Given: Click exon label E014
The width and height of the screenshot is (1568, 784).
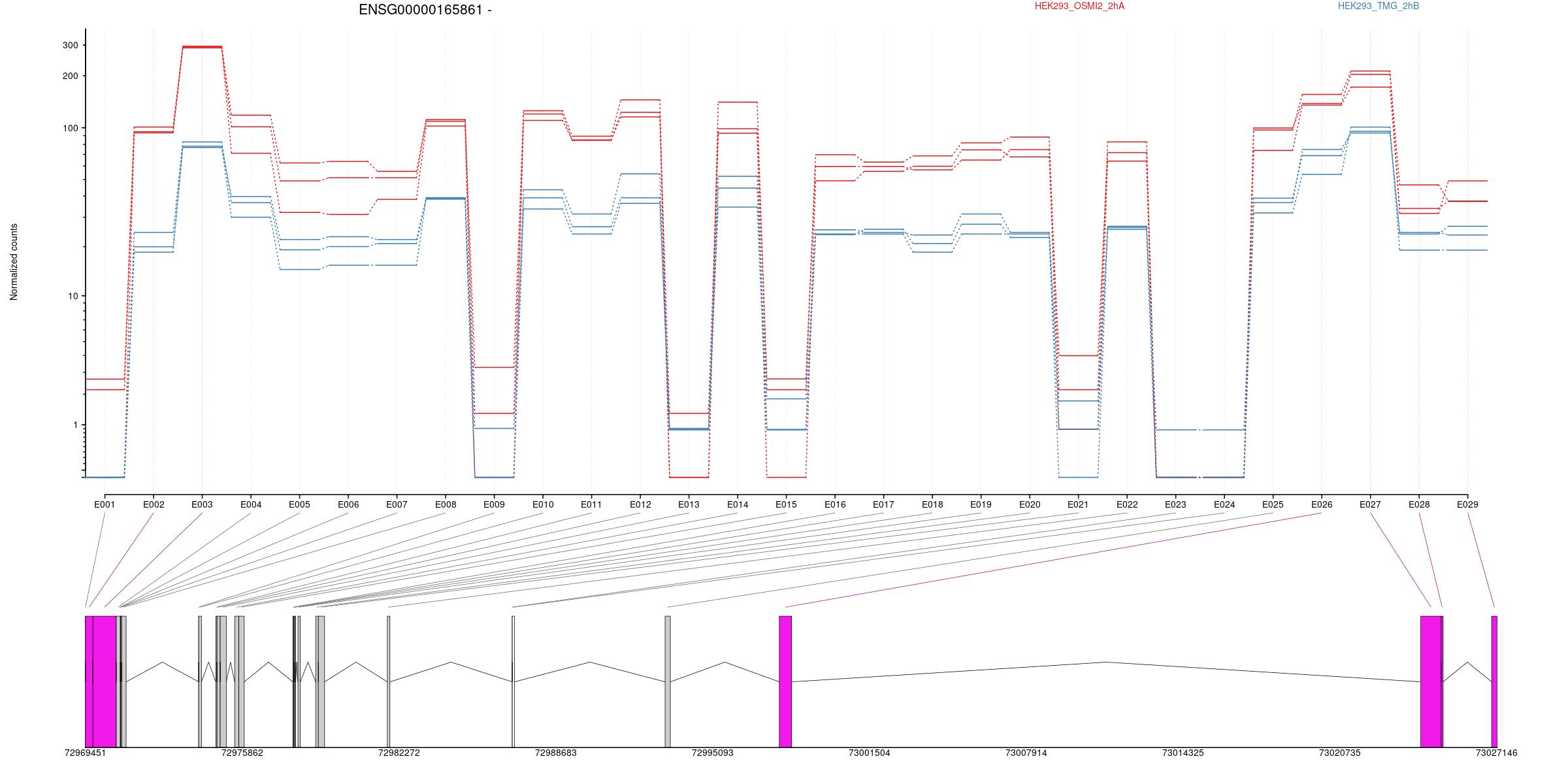Looking at the screenshot, I should tap(738, 504).
